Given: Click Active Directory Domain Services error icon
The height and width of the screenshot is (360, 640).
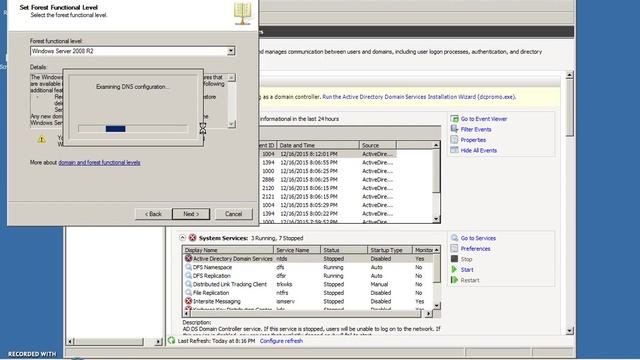Looking at the screenshot, I should (x=188, y=258).
